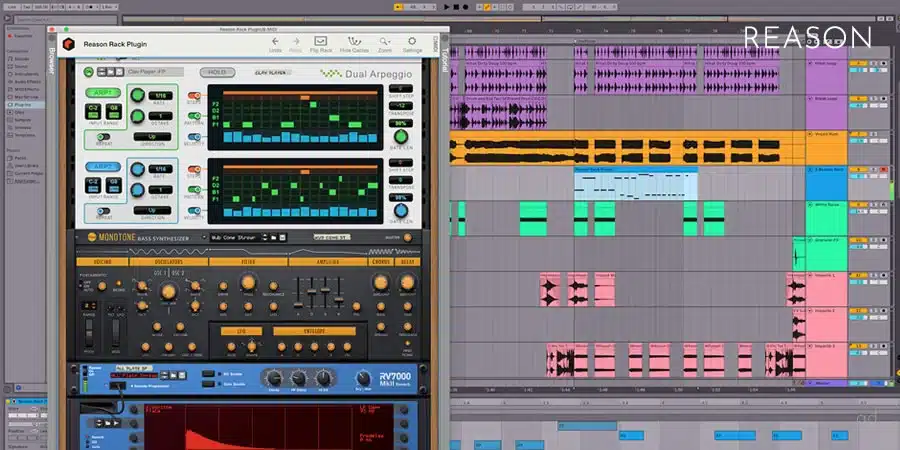Click ARP 1 Shift Step display
The height and width of the screenshot is (450, 900).
coord(401,88)
